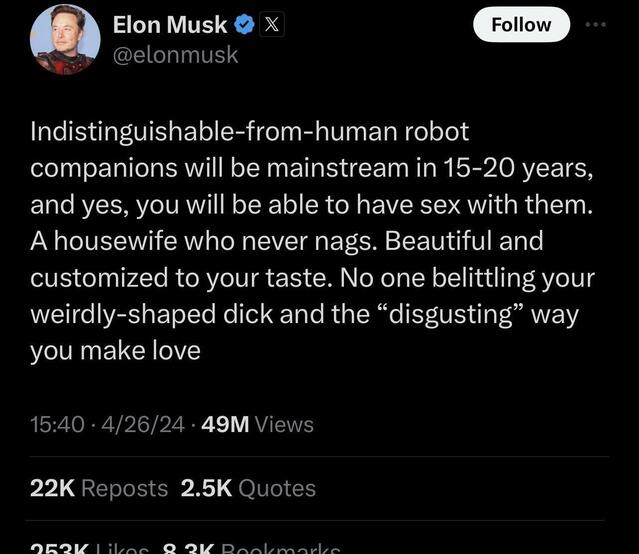Image resolution: width=639 pixels, height=554 pixels.
Task: Click the X affiliation badge beside the name
Action: click(270, 25)
